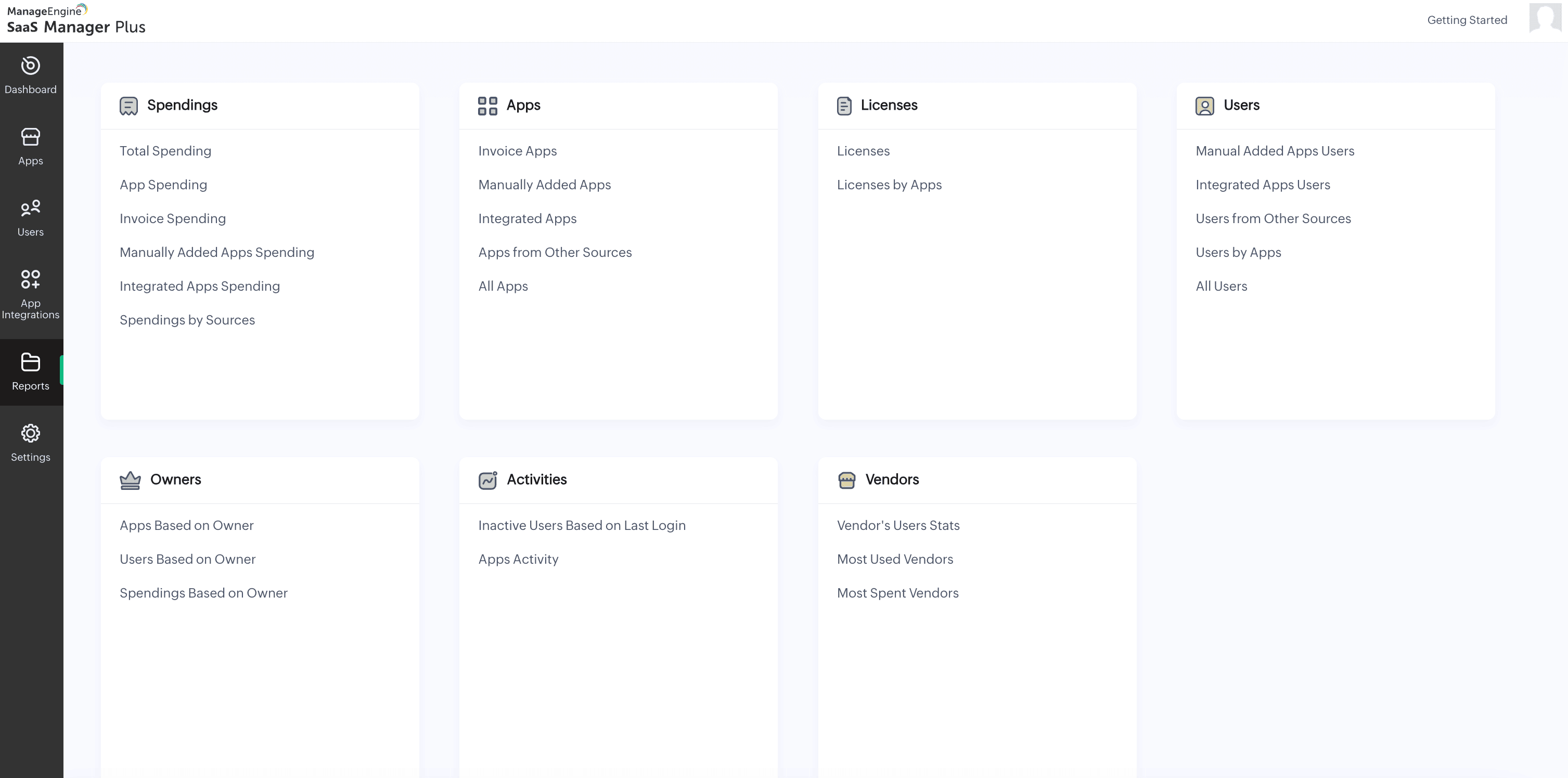Open Inactive Users Based on Last Login
This screenshot has width=1568, height=778.
[582, 525]
